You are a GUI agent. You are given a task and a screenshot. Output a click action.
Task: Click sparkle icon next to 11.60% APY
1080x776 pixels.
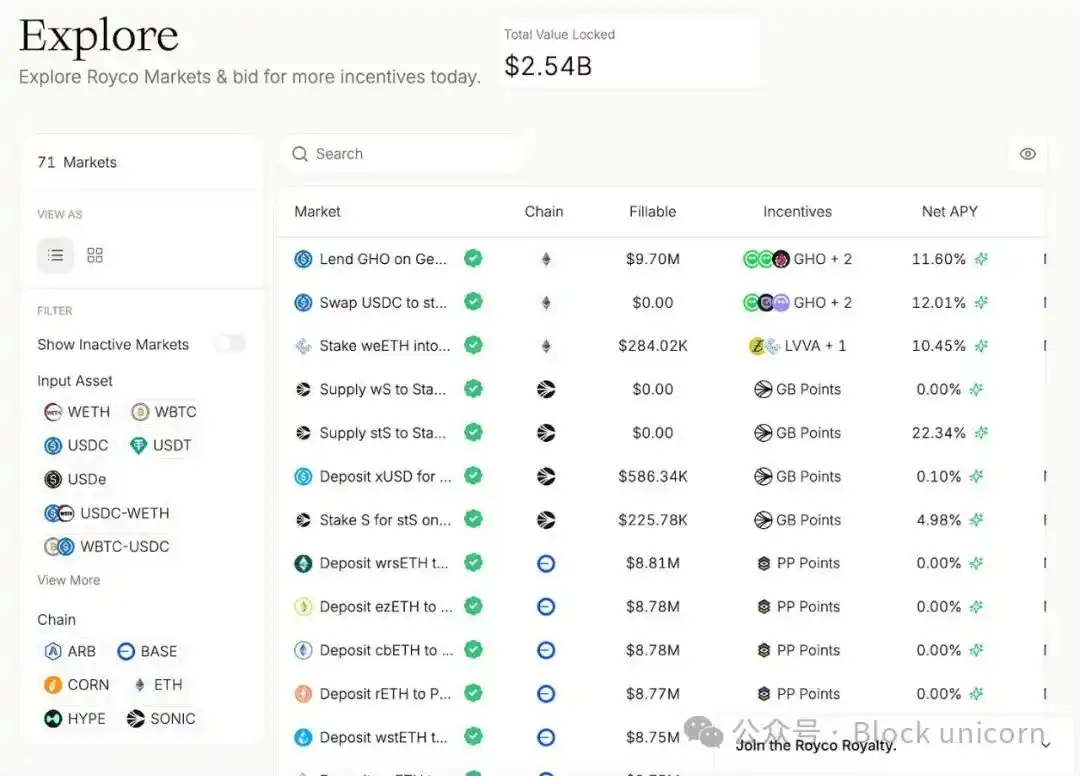(x=981, y=259)
